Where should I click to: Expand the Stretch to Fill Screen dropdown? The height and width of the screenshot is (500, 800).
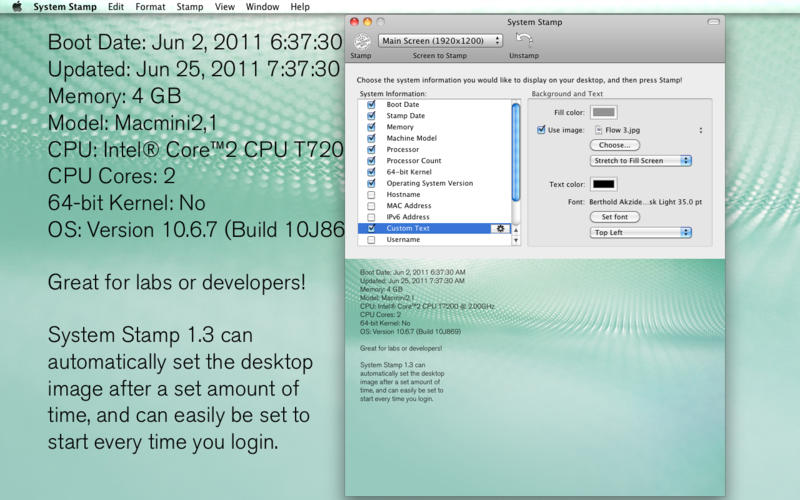pyautogui.click(x=640, y=160)
